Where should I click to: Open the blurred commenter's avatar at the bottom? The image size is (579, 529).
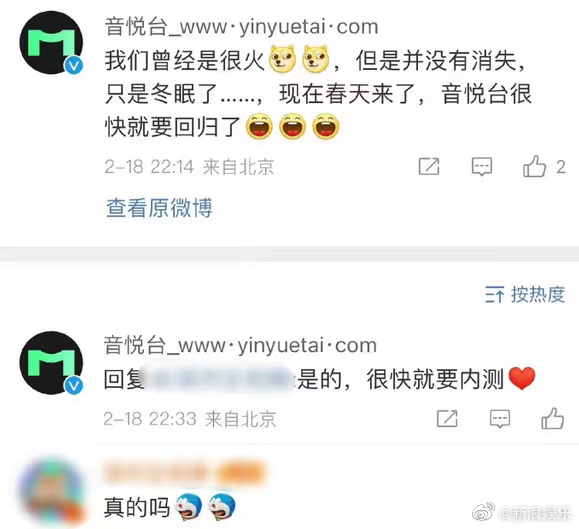(x=51, y=491)
